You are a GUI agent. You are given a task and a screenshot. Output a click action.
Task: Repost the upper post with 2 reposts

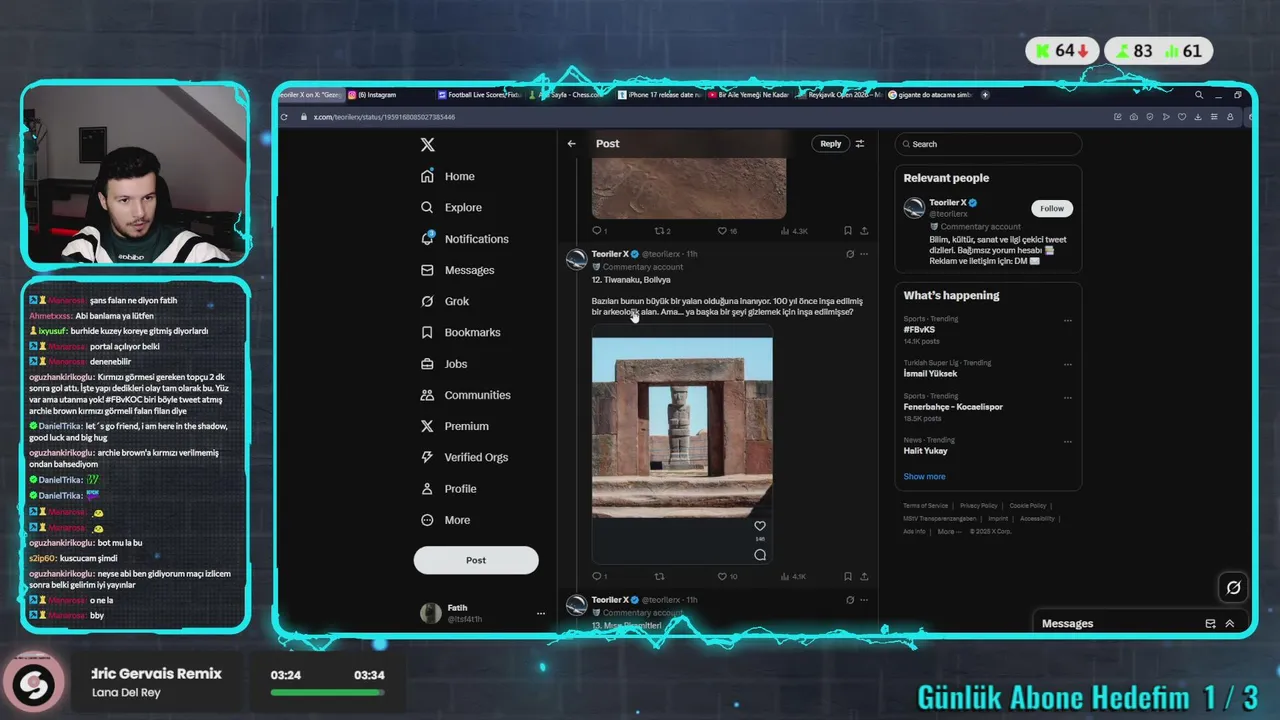point(661,231)
